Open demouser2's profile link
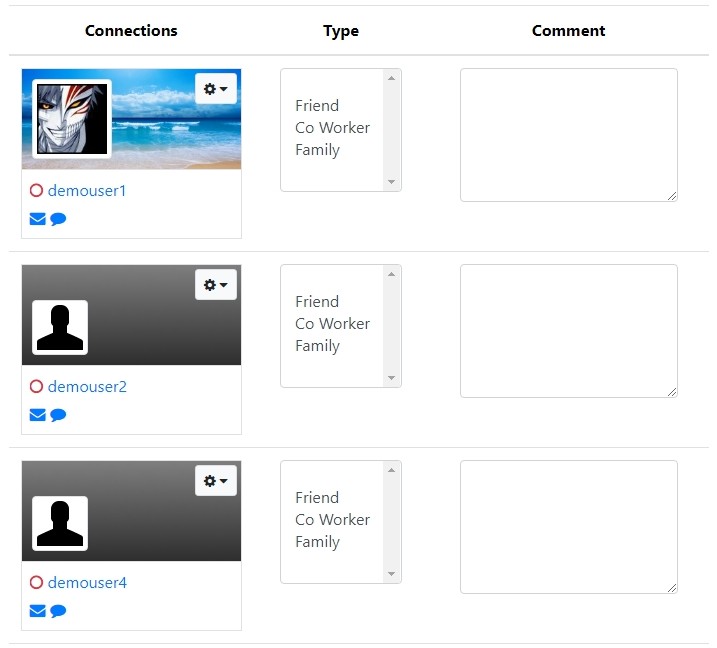This screenshot has height=648, width=717. (x=87, y=387)
